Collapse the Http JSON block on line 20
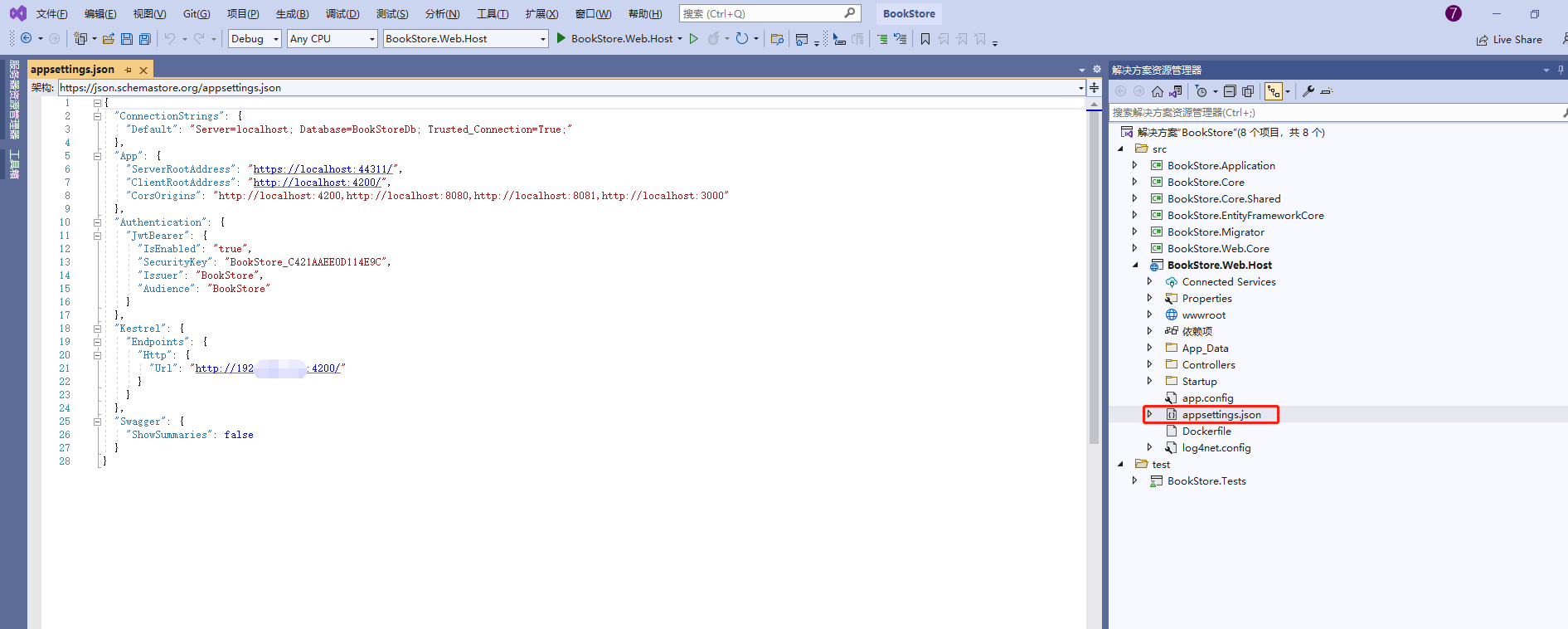The image size is (1568, 629). tap(97, 355)
